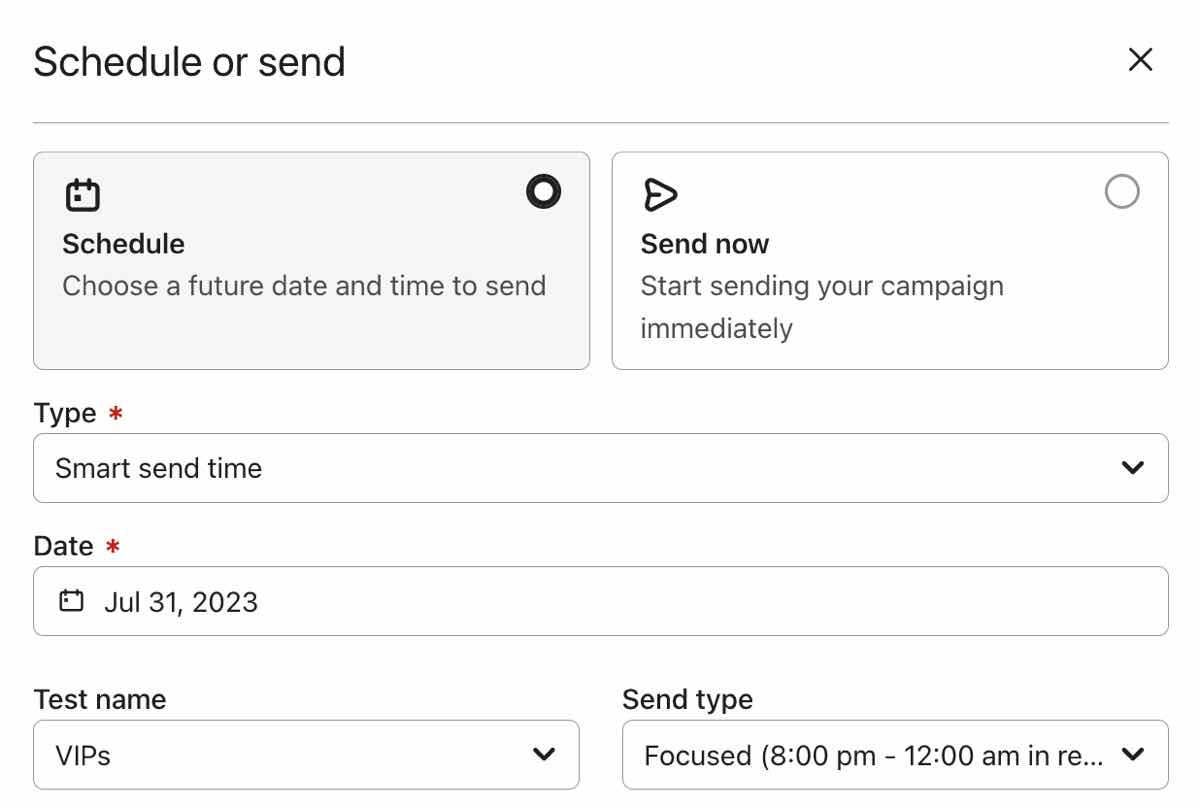Click the calendar icon inside the Date field

tap(71, 600)
